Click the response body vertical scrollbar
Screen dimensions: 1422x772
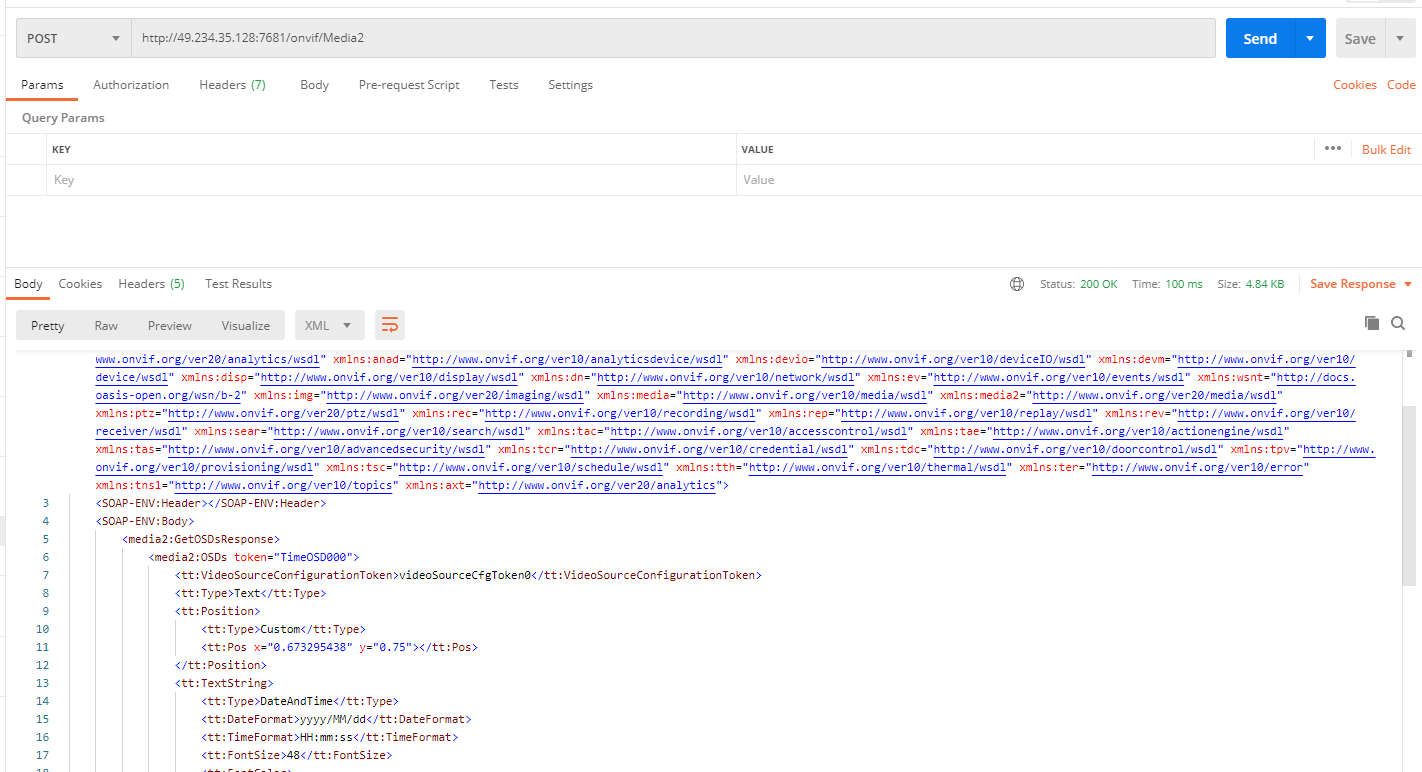click(x=1409, y=495)
